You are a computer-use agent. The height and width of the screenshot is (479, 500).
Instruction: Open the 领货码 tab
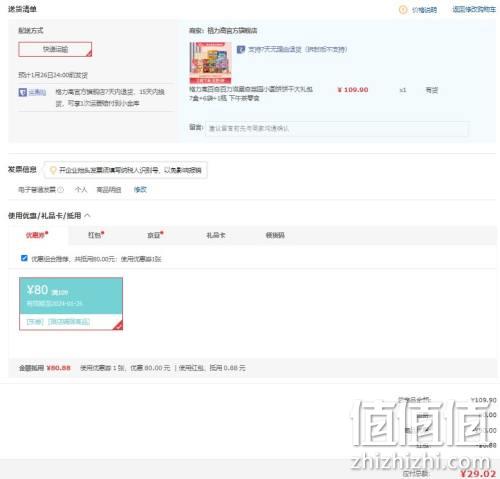point(275,235)
